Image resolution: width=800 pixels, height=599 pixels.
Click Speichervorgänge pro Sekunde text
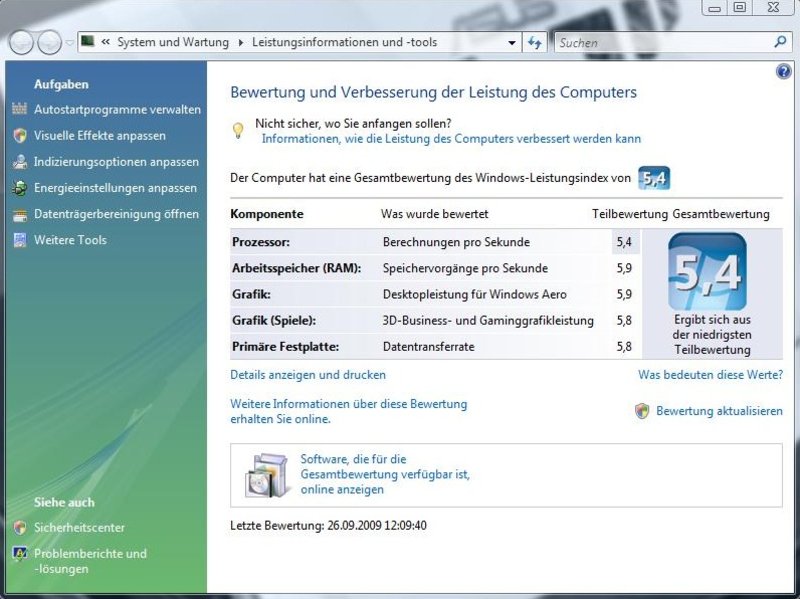tap(465, 268)
